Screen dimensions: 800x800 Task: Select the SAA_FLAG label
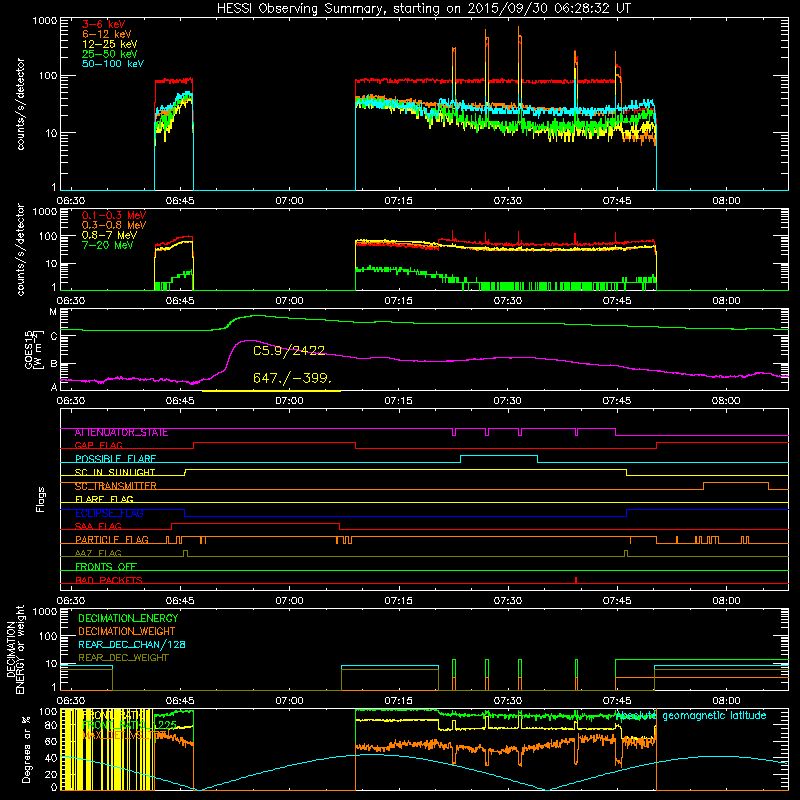[98, 526]
